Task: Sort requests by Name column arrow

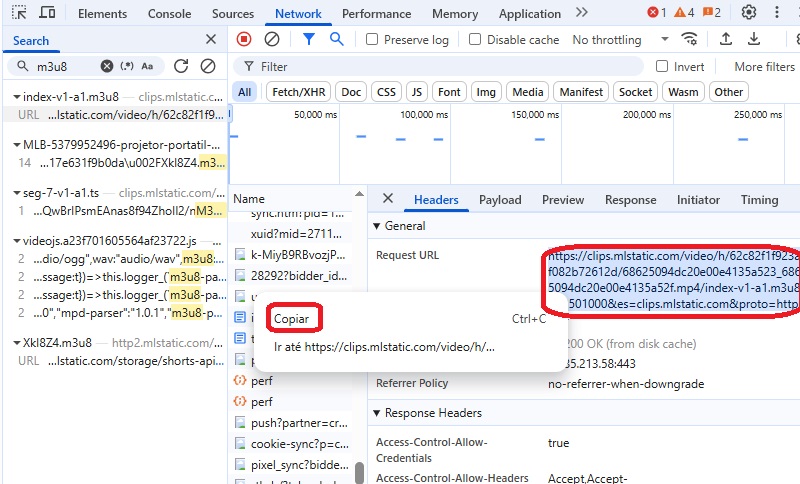Action: click(x=359, y=194)
